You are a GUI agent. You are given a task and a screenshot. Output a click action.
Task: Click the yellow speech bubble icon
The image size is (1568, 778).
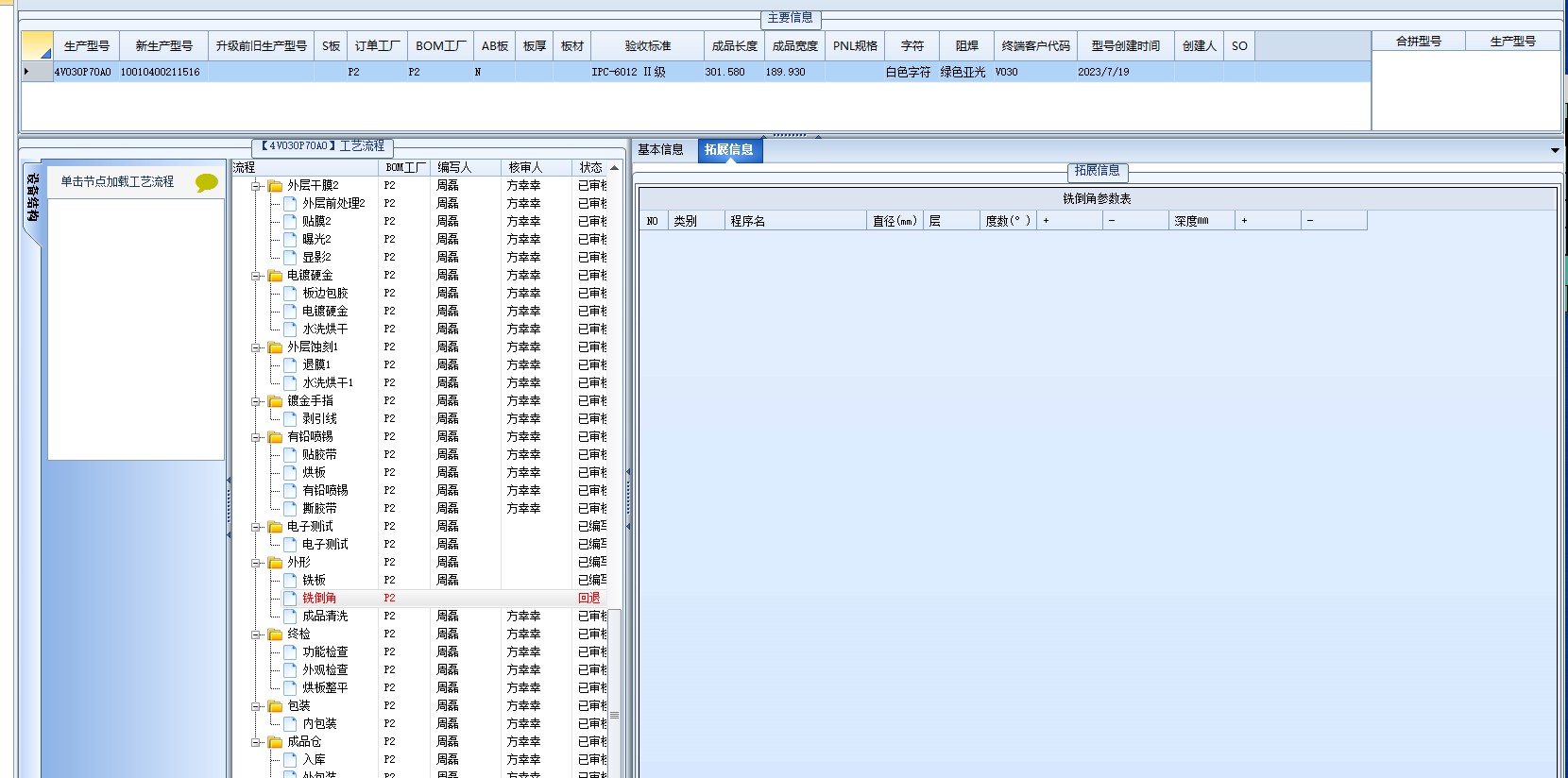click(206, 182)
